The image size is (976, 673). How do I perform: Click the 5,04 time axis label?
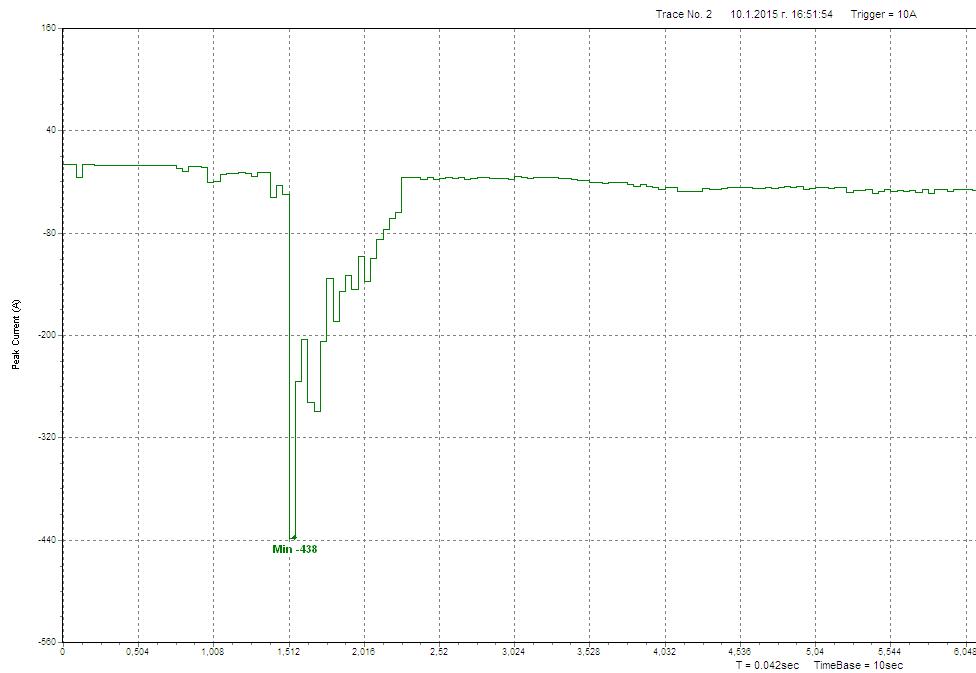point(815,651)
